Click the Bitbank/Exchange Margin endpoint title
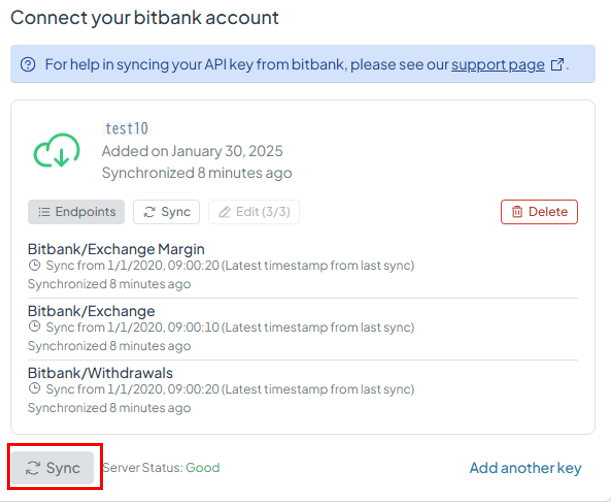The image size is (611, 502). [x=116, y=249]
